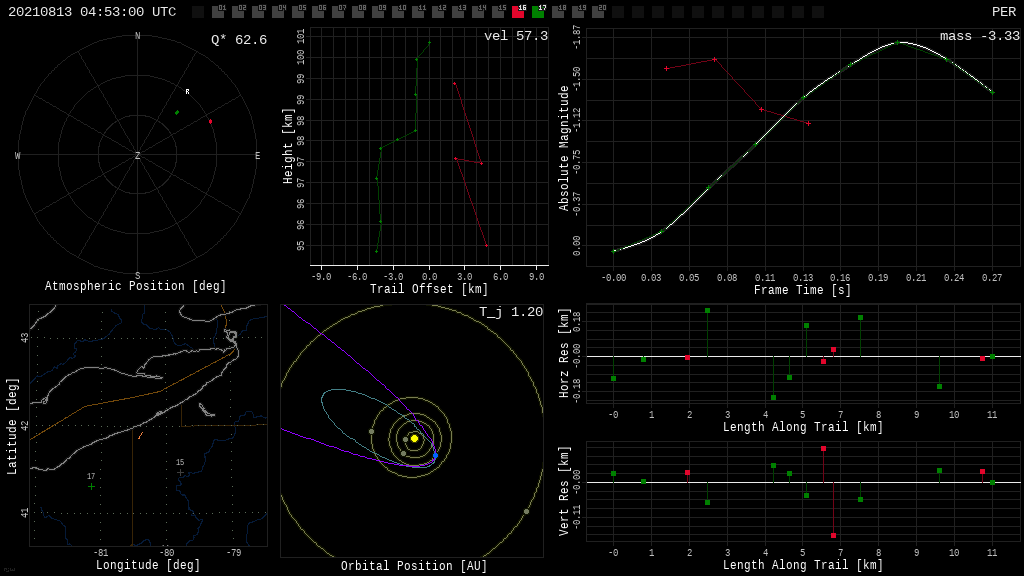Click the W compass label on polar plot
The image size is (1024, 576).
tap(18, 156)
